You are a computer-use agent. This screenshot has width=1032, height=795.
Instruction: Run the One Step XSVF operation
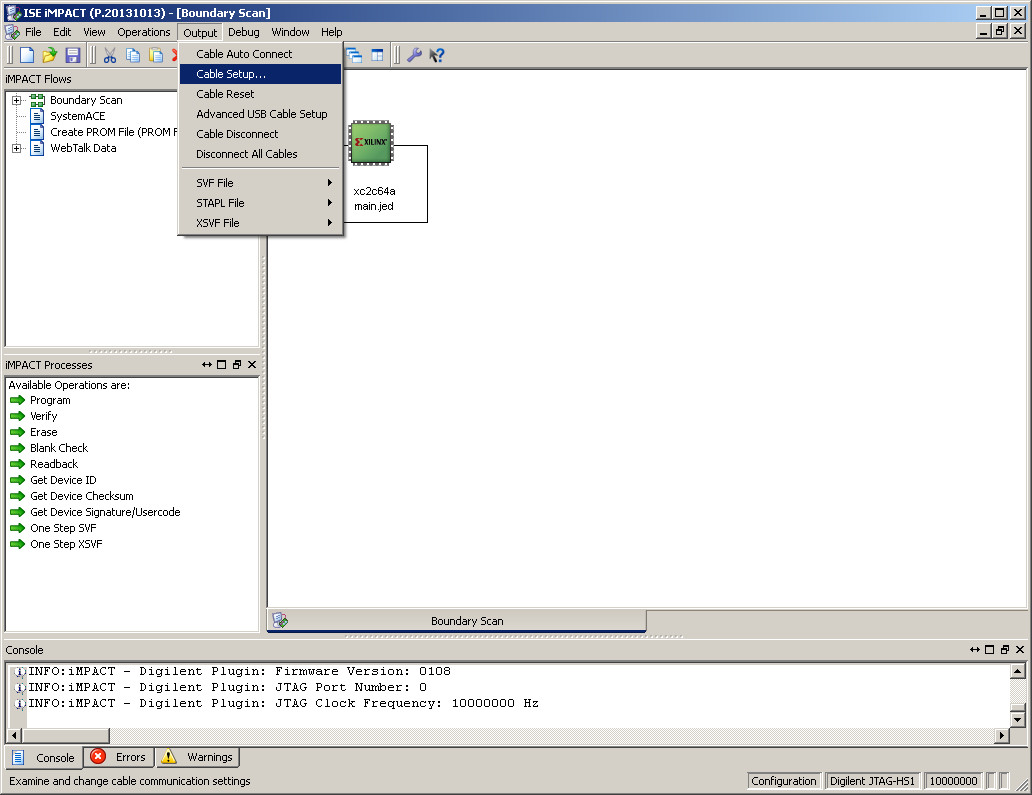pyautogui.click(x=66, y=544)
